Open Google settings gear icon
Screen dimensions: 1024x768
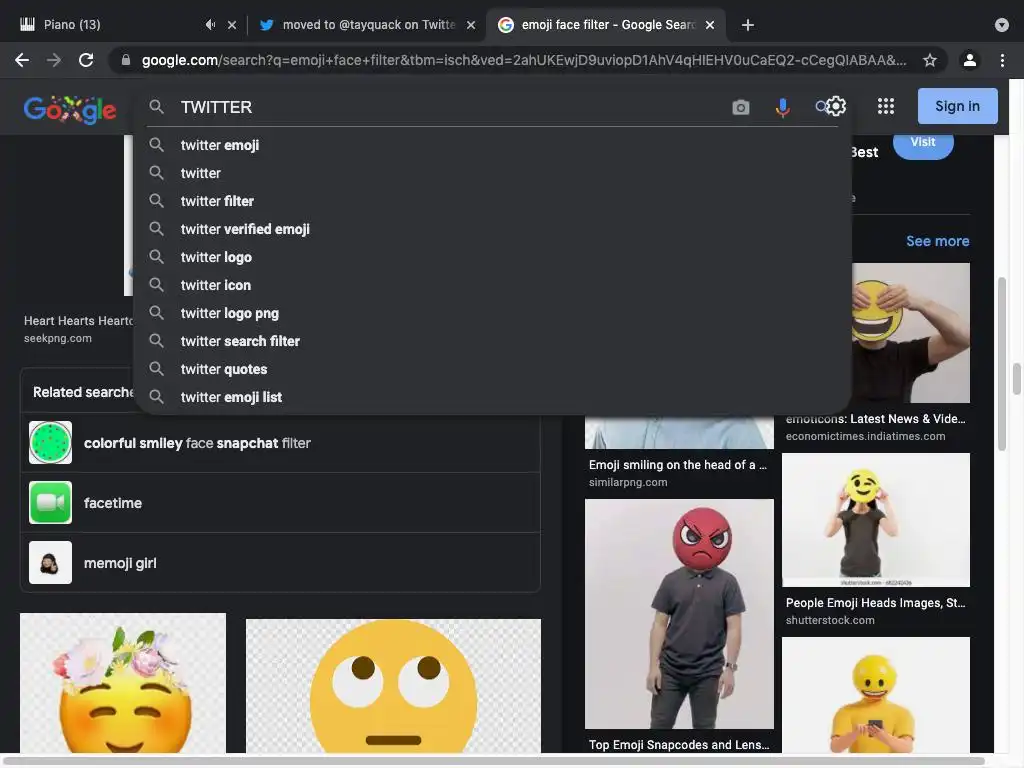(836, 106)
